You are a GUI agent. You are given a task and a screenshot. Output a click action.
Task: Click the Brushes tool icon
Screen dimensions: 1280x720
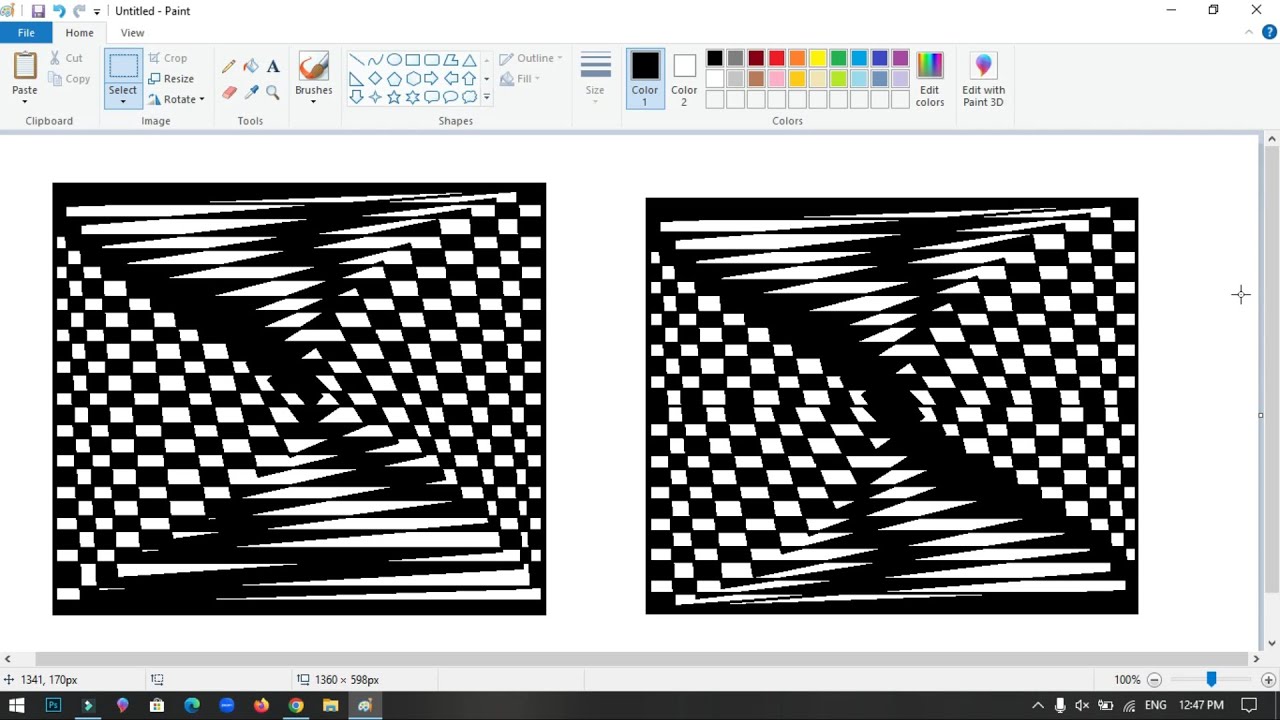[313, 67]
